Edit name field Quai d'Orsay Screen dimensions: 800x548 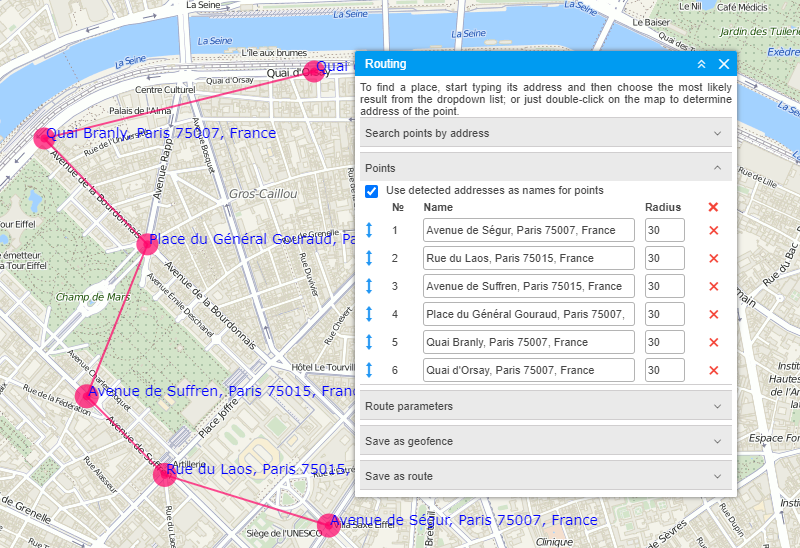(x=529, y=370)
